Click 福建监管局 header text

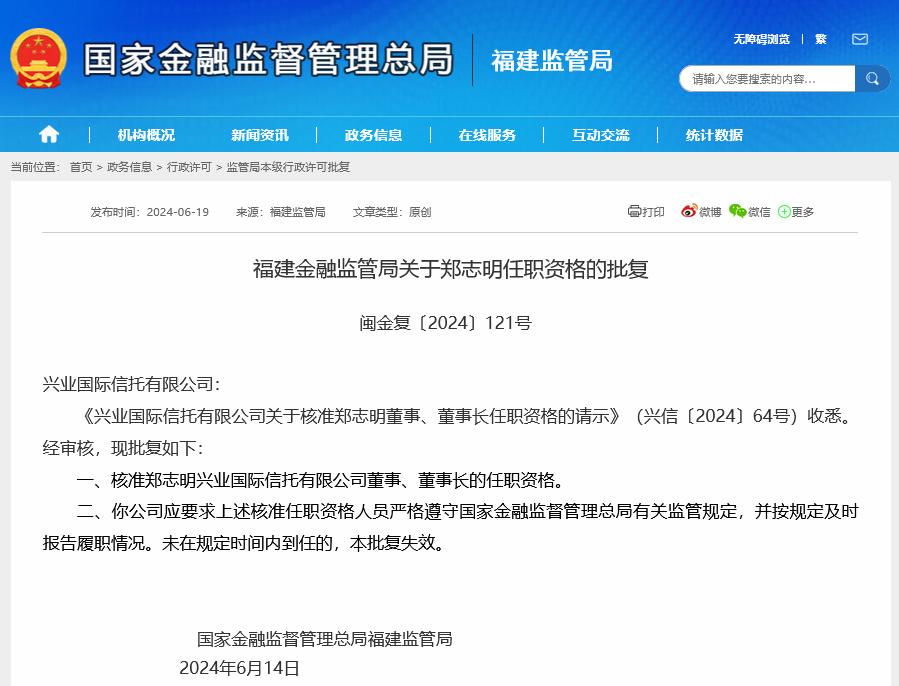tap(552, 60)
